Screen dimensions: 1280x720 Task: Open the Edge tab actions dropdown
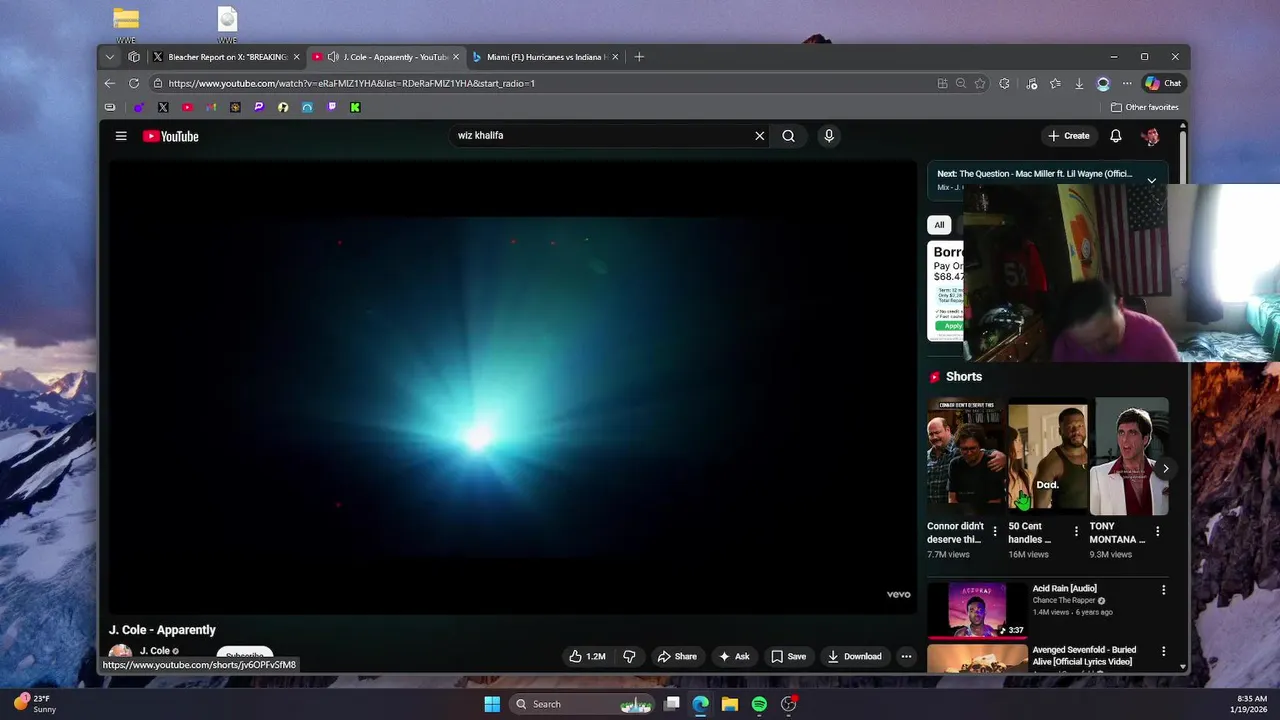click(x=110, y=57)
